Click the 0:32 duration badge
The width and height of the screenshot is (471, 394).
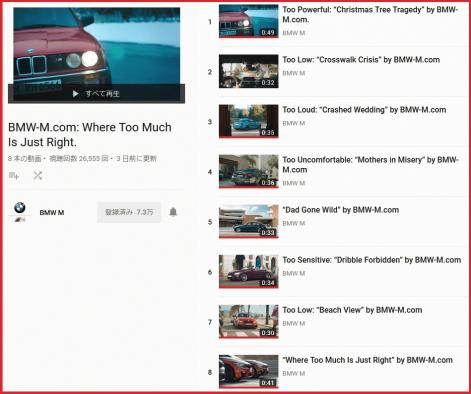pos(268,82)
